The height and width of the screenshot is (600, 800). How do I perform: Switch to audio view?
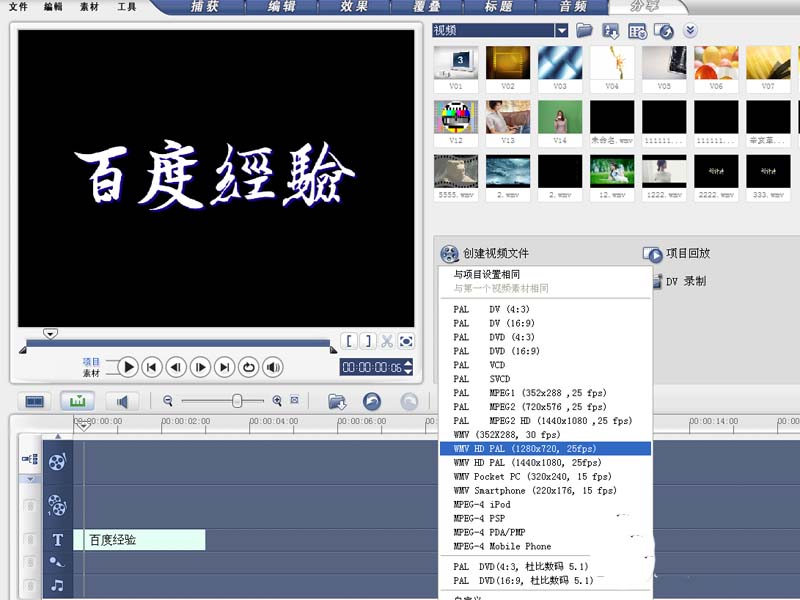pos(122,401)
